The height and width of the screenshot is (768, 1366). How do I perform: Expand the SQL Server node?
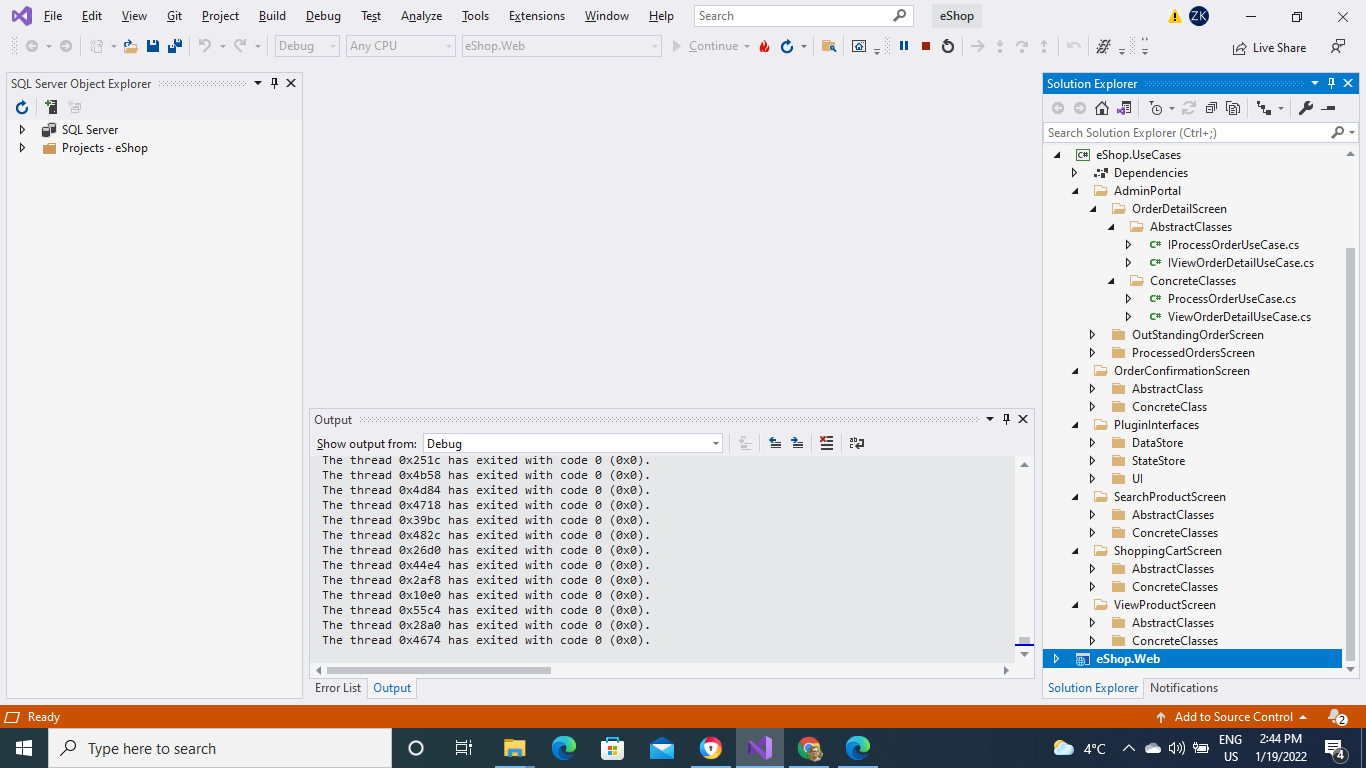click(23, 129)
